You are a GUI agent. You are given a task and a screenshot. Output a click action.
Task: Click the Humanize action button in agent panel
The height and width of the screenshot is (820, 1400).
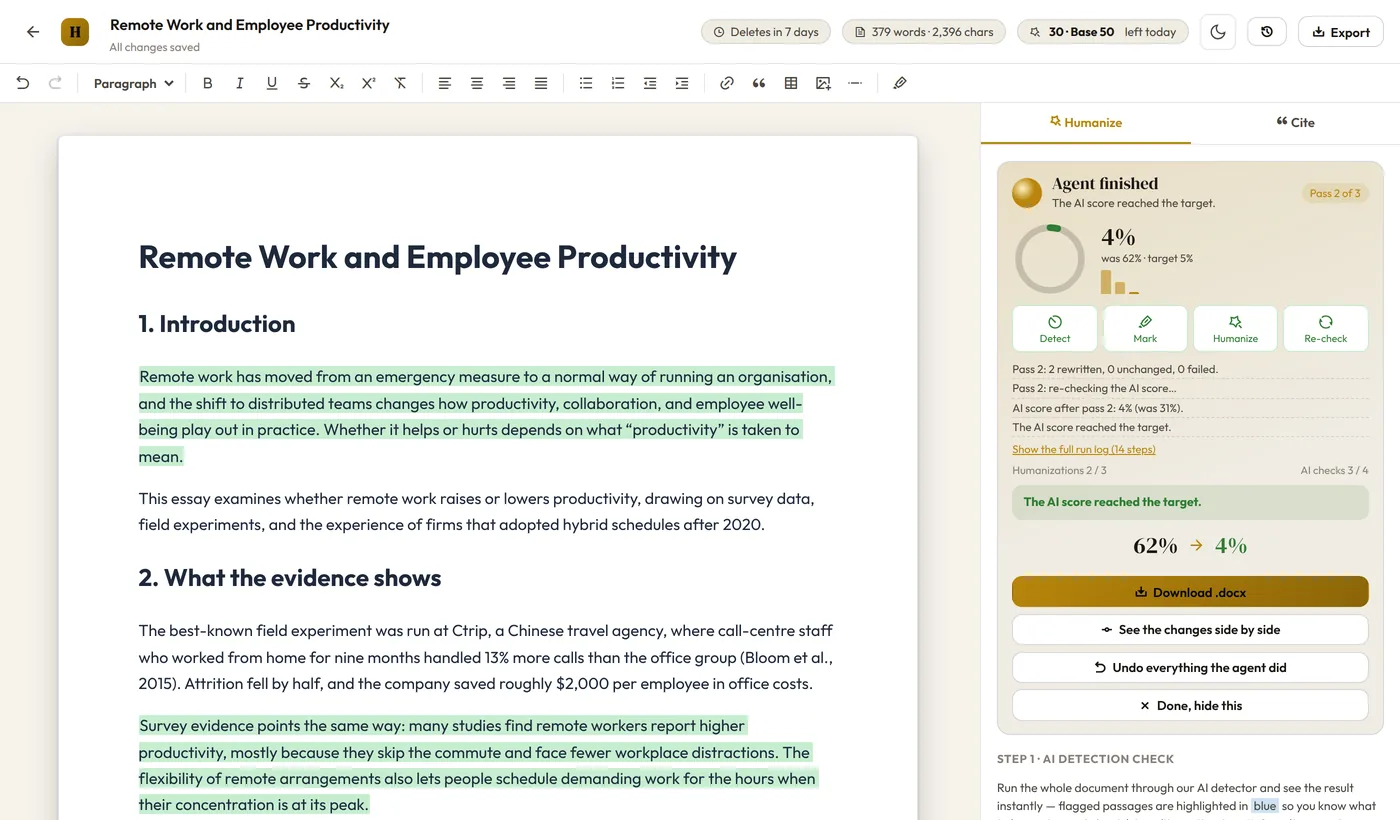point(1235,329)
